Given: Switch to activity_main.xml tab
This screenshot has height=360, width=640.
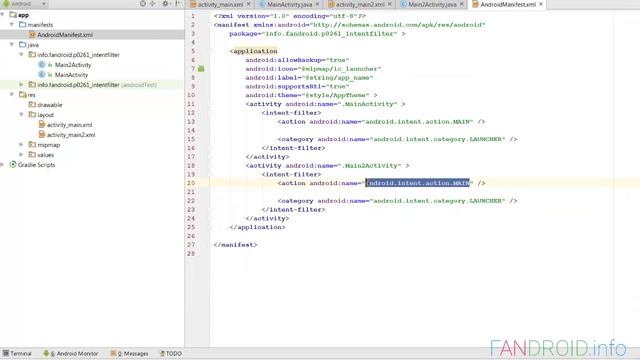Looking at the screenshot, I should [x=220, y=4].
